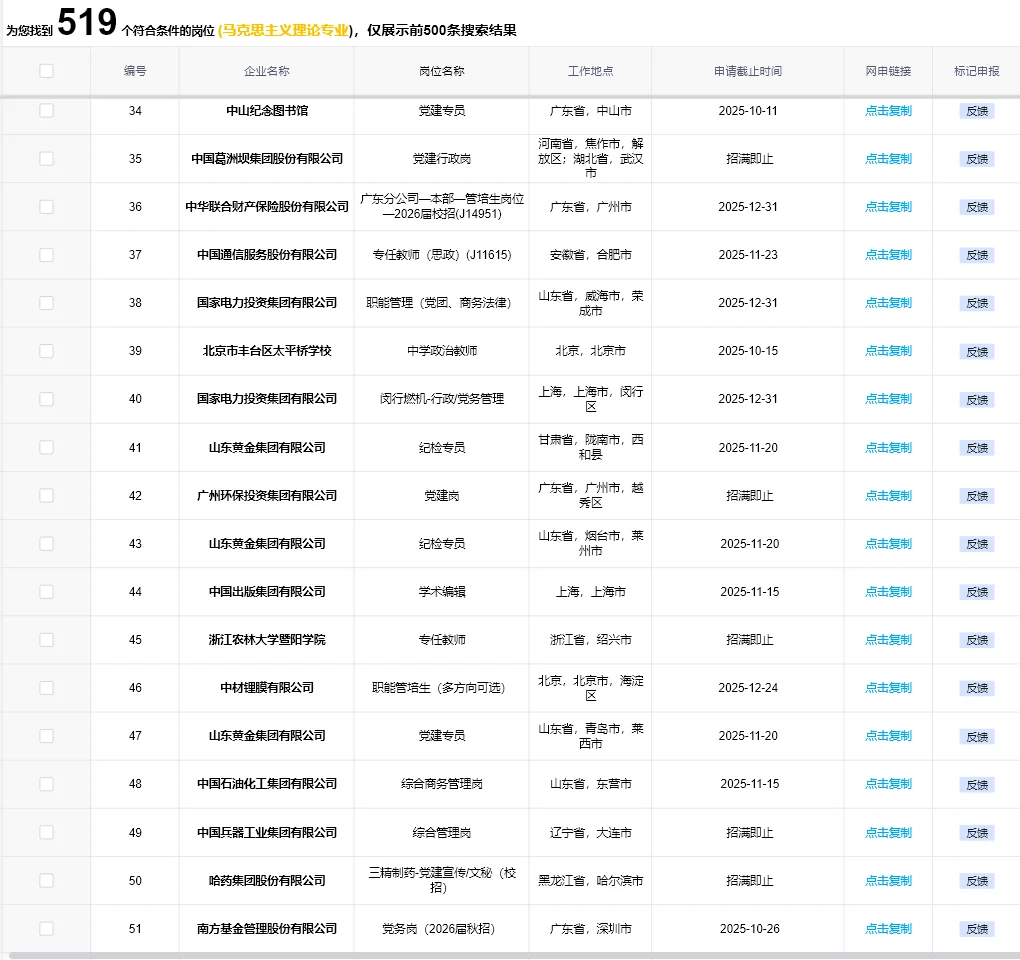Click position 三精制药-党建宣传/文秘（校招）
1020x960 pixels.
tap(442, 880)
